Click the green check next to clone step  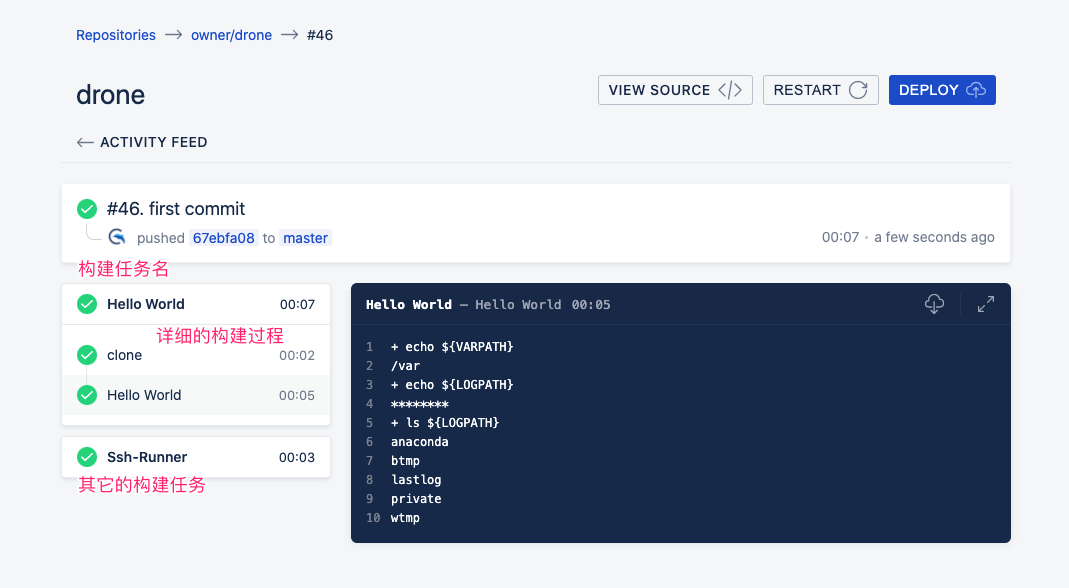[x=87, y=355]
